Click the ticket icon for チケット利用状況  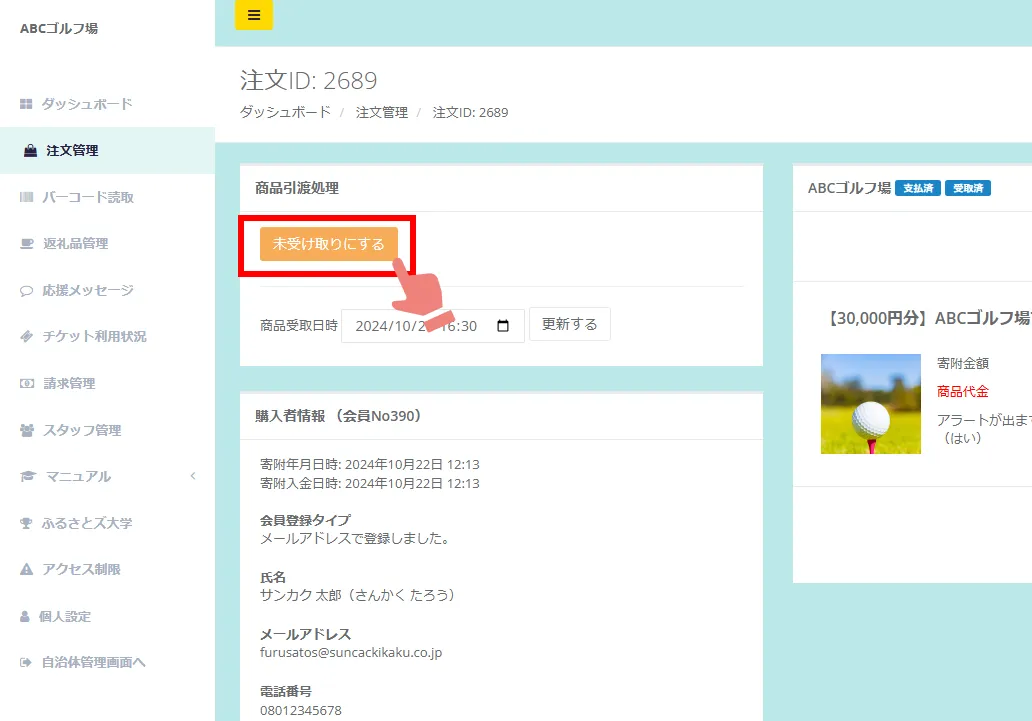click(x=27, y=337)
